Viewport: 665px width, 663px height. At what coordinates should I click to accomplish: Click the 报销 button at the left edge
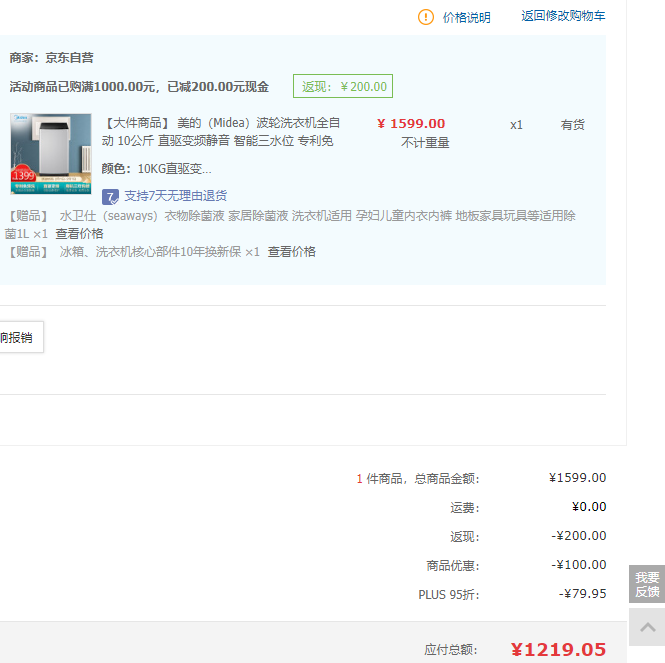[21, 337]
